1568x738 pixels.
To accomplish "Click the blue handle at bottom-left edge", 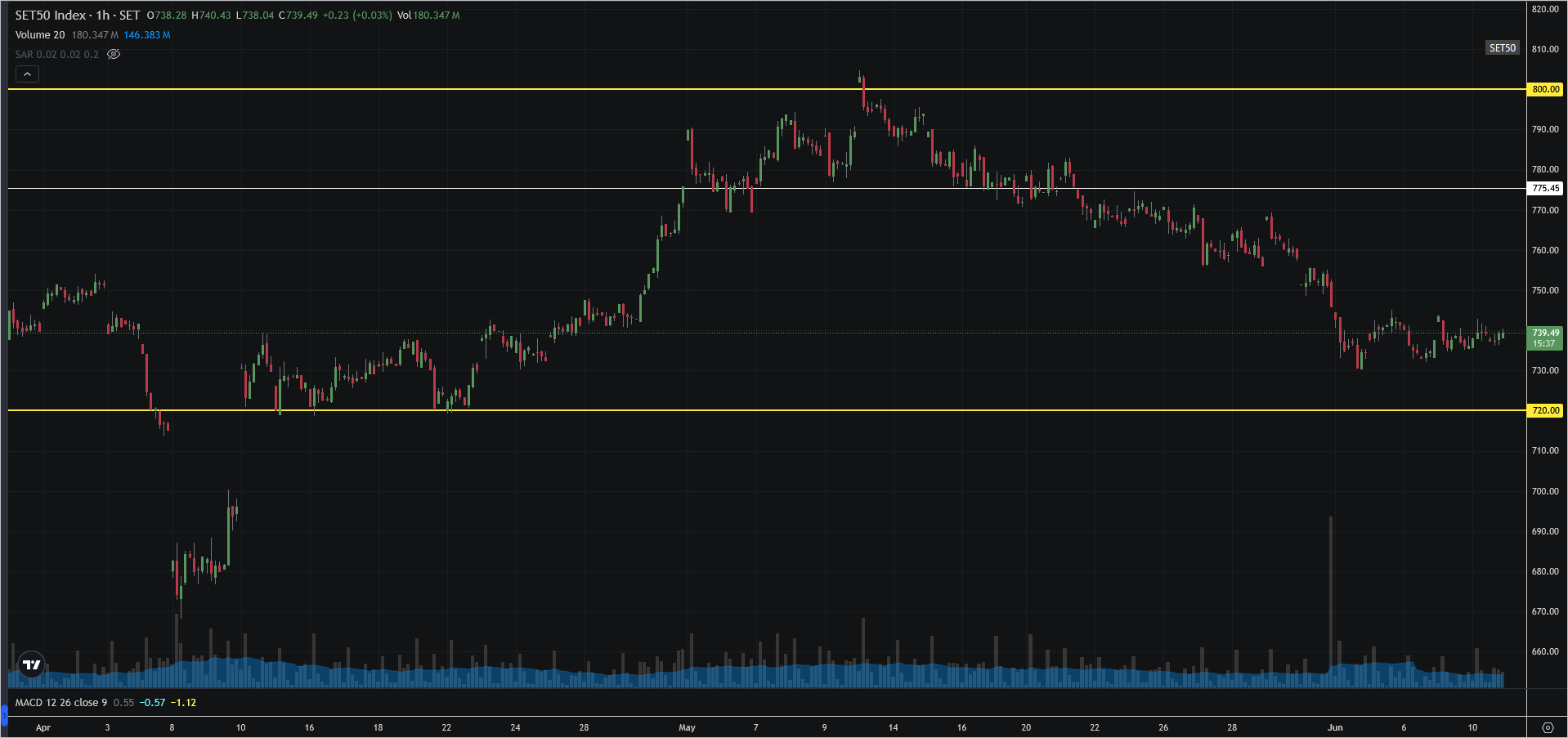I will pos(3,717).
